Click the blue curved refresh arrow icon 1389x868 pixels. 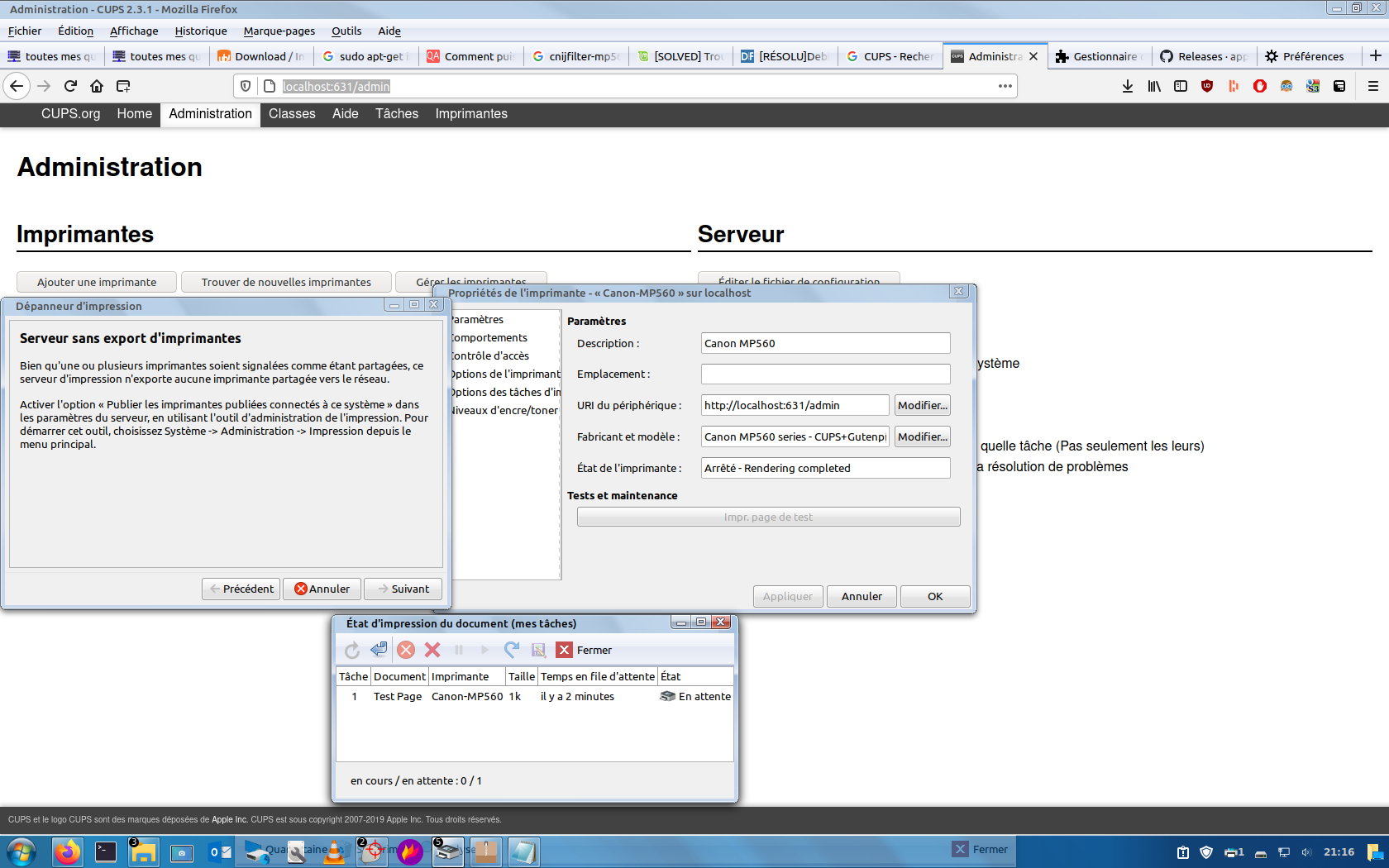click(x=512, y=650)
